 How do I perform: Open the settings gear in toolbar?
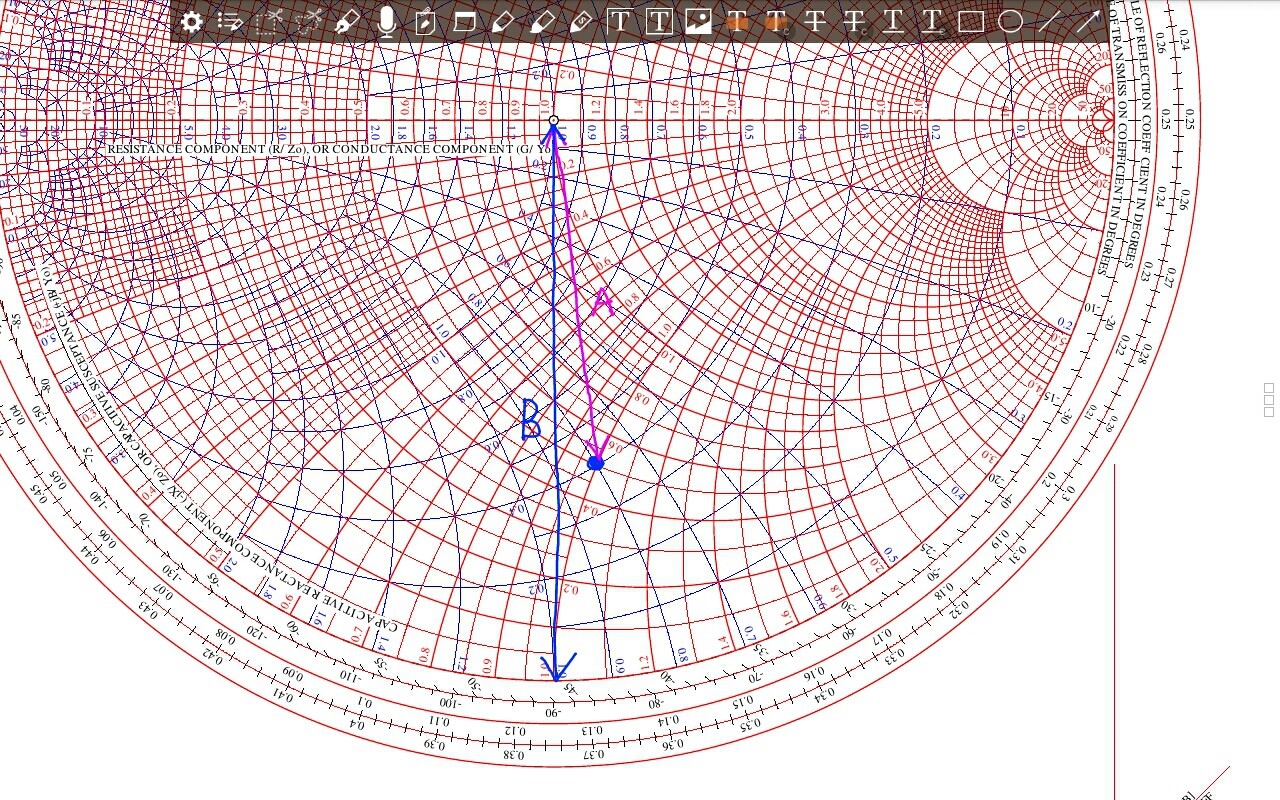(x=191, y=21)
